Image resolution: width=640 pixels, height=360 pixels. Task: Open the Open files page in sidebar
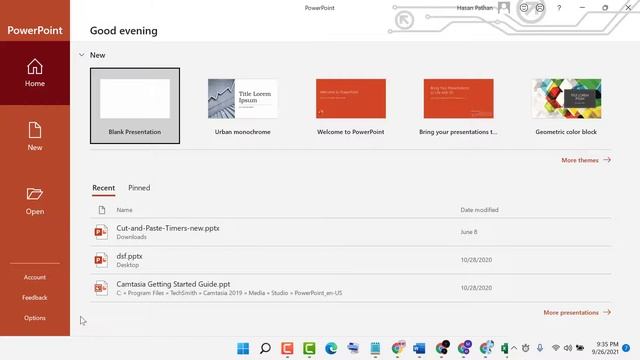coord(35,201)
